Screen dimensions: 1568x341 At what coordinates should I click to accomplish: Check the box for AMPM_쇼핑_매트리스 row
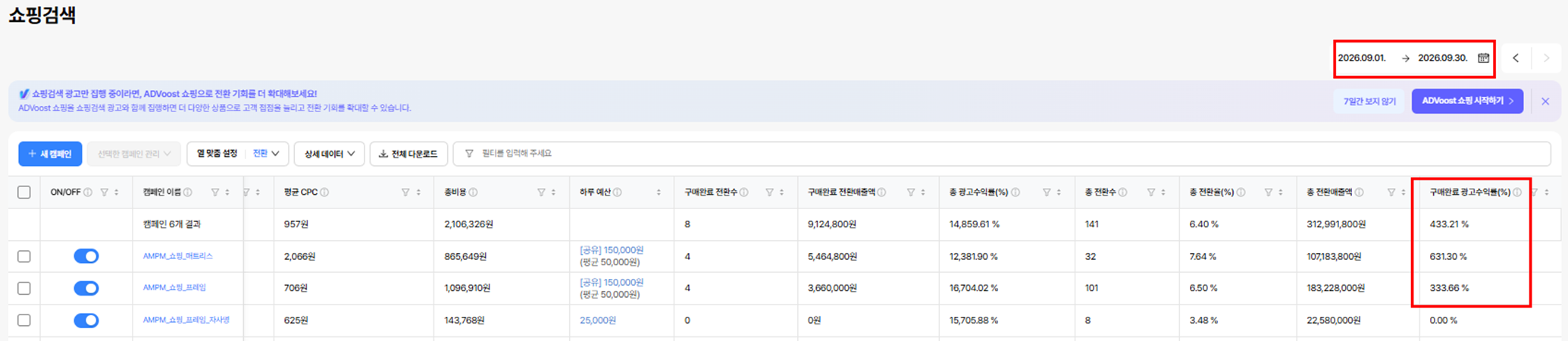coord(24,257)
